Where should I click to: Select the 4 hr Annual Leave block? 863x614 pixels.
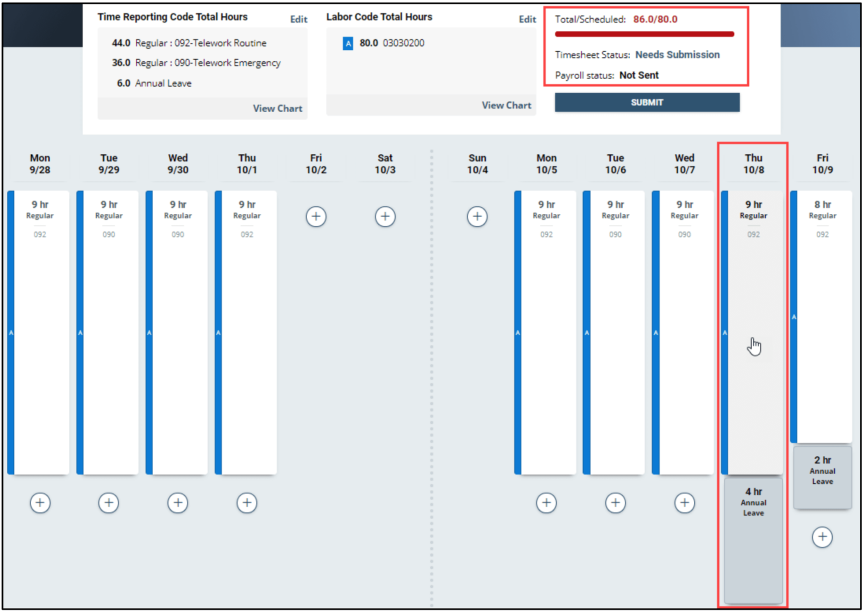click(753, 540)
